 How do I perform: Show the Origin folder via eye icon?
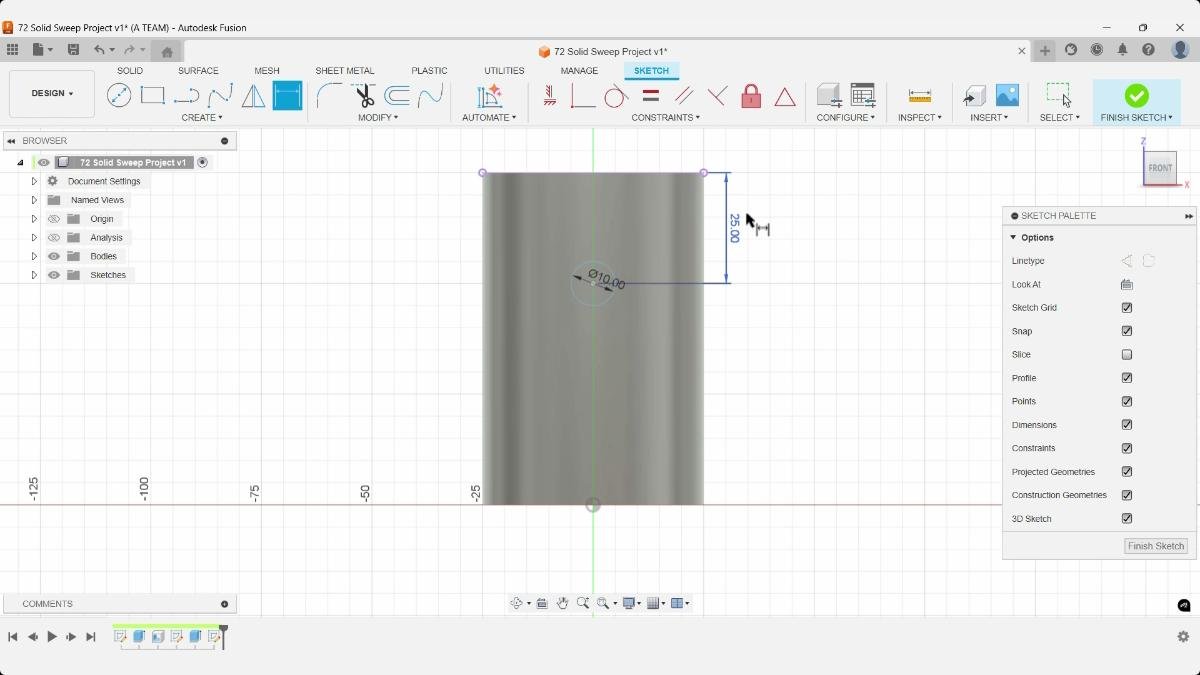(54, 219)
